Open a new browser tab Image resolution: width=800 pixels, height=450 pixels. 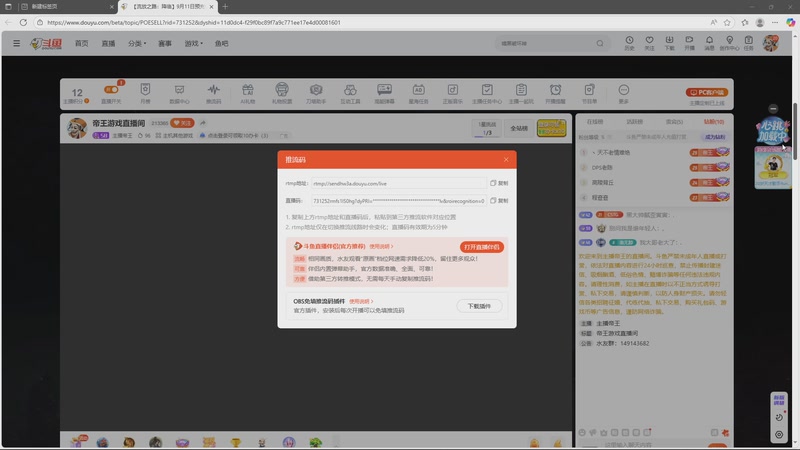pyautogui.click(x=225, y=7)
